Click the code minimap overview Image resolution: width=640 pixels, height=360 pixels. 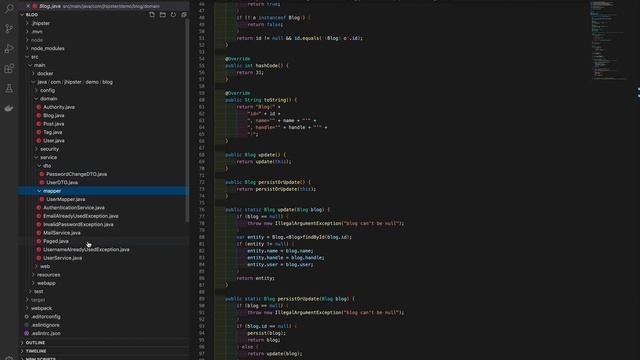(x=610, y=41)
